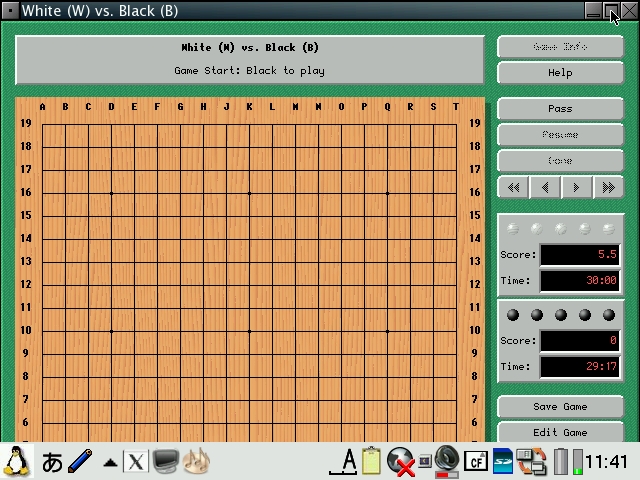Click the blue pen icon in taskbar
Viewport: 640px width, 480px height.
pyautogui.click(x=80, y=461)
